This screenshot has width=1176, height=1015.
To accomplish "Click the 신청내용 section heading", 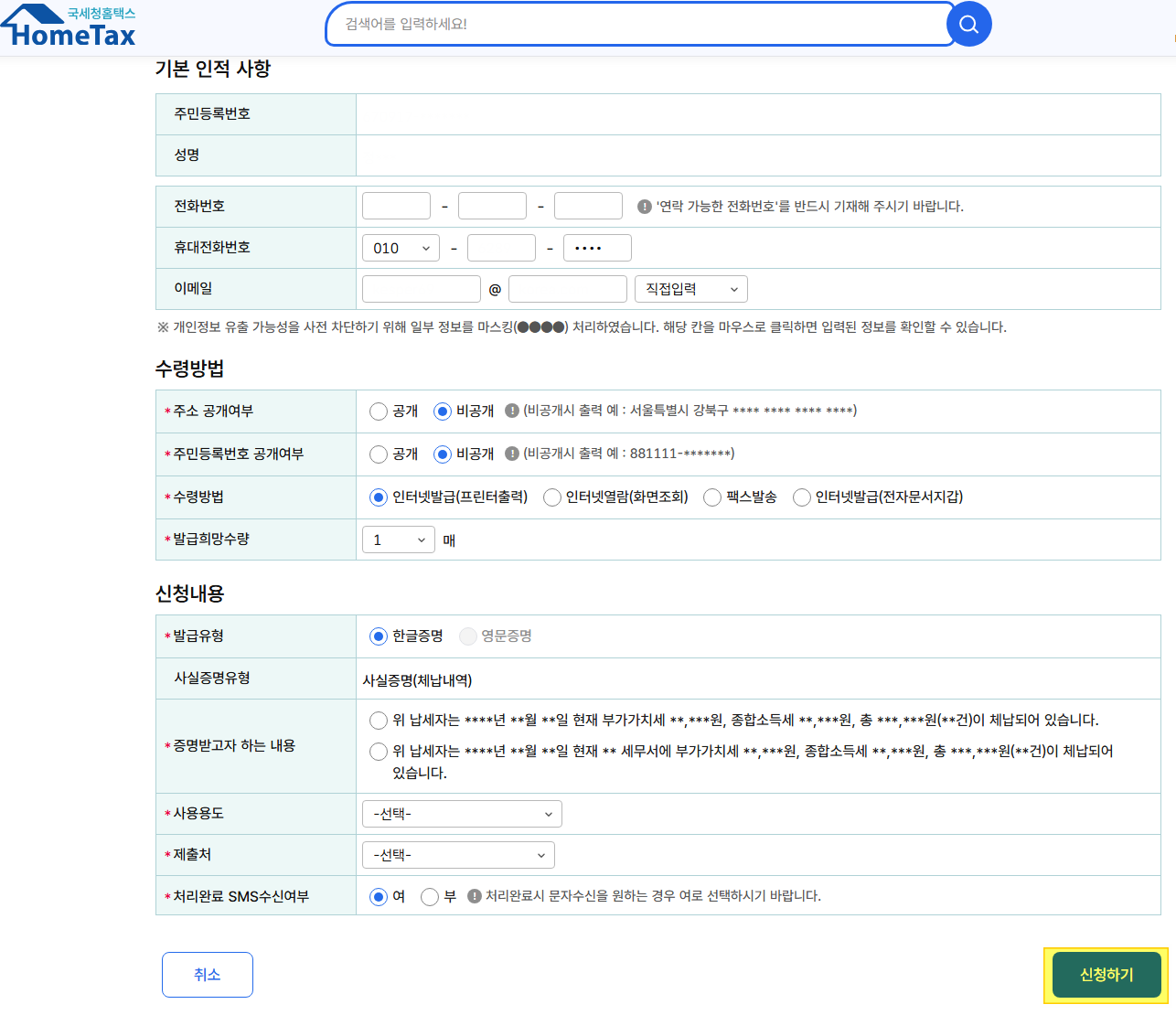I will [189, 593].
